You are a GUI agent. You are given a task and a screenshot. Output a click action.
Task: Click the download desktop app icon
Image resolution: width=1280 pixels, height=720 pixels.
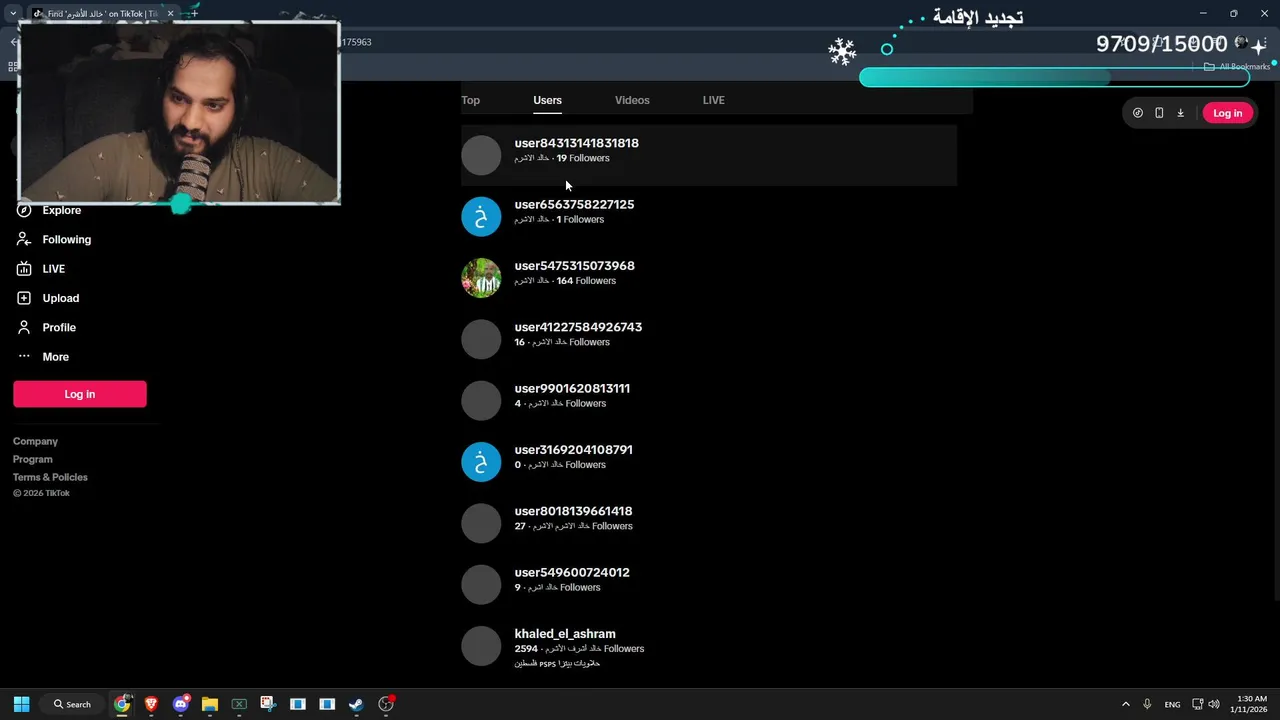pos(1180,113)
